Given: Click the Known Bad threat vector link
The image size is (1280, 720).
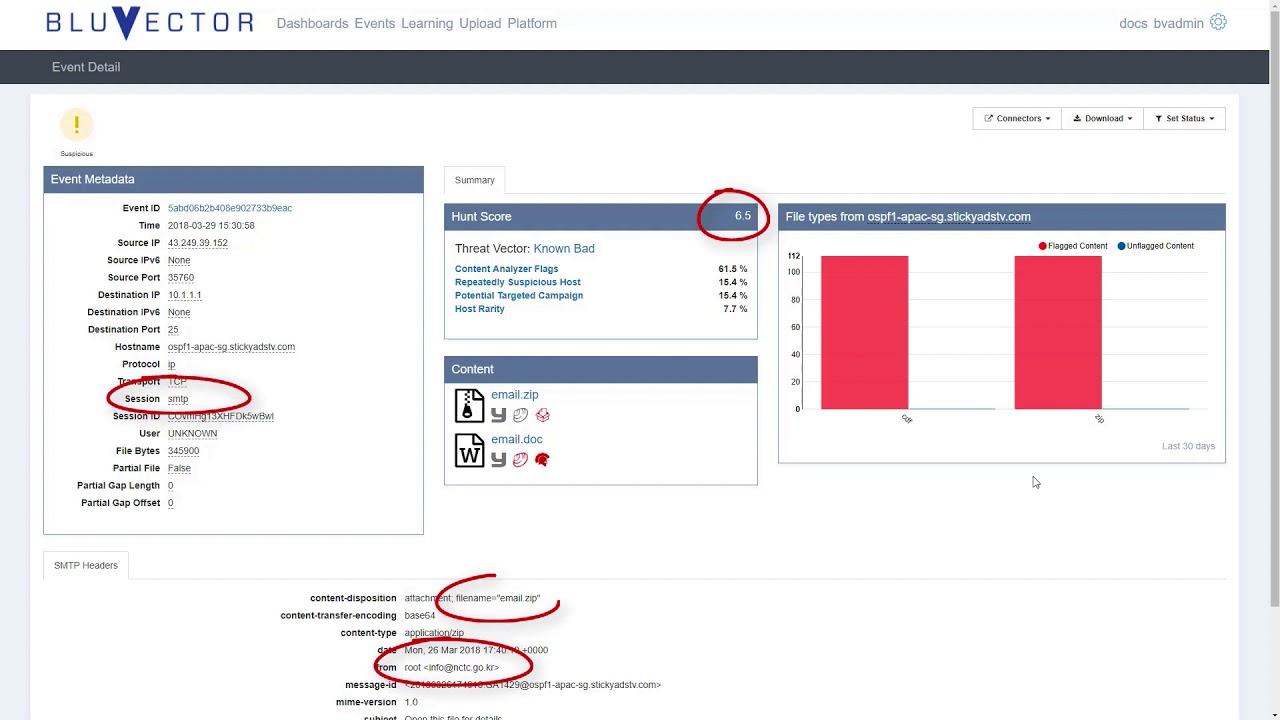Looking at the screenshot, I should [564, 248].
